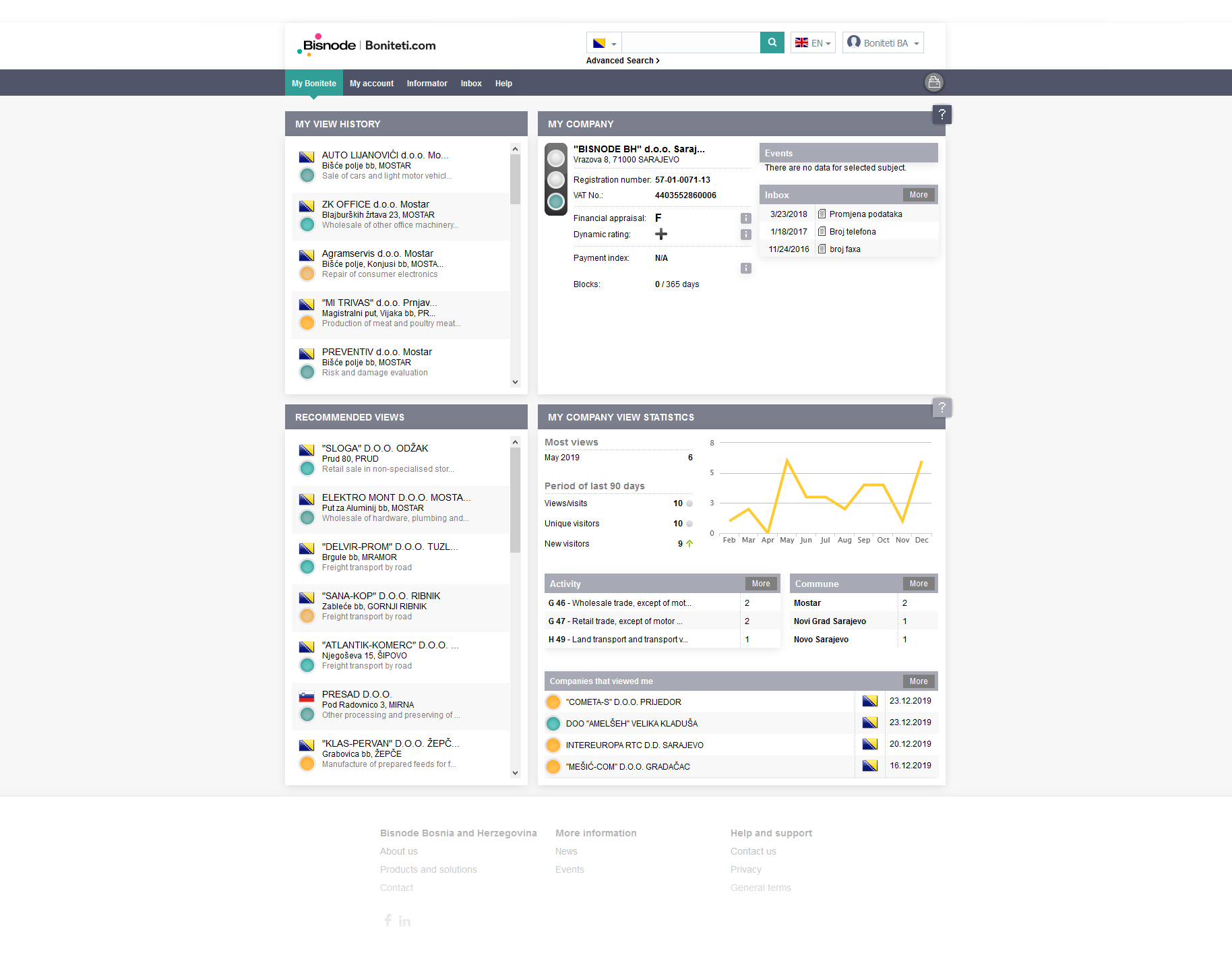Click flag in INTEREUROPA RTC row
Image resolution: width=1232 pixels, height=955 pixels.
pyautogui.click(x=869, y=744)
